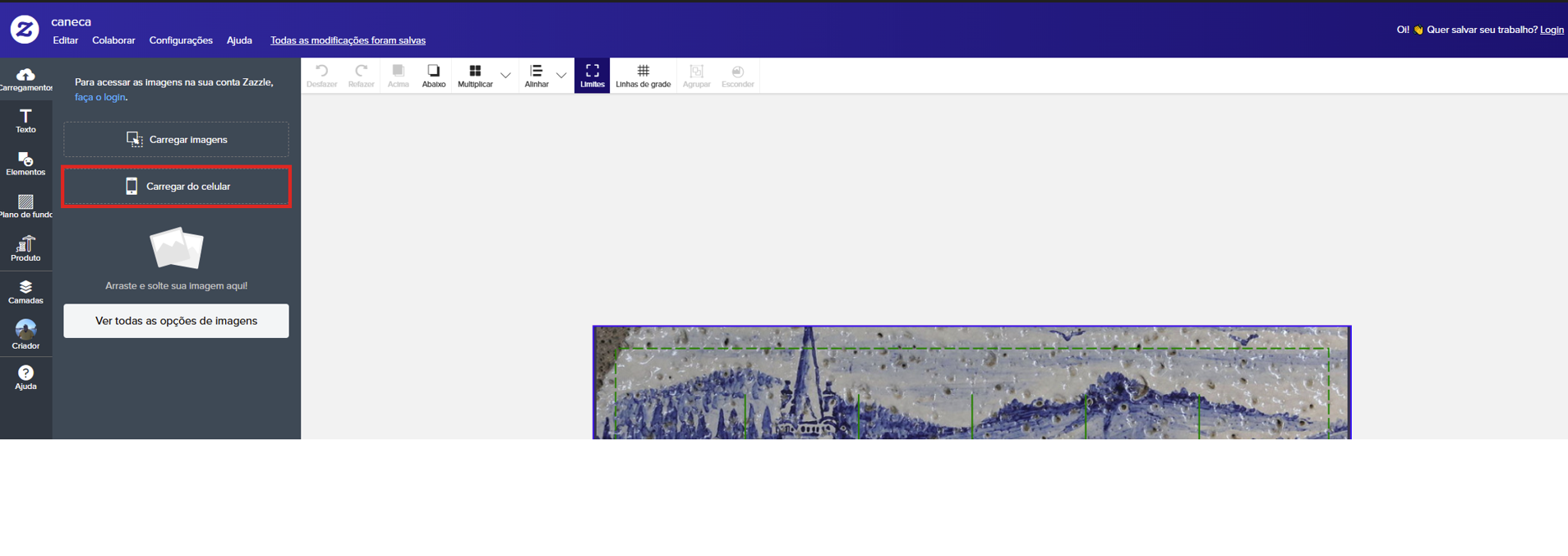Toggle the Limites bounds display
1568x556 pixels.
pos(592,76)
